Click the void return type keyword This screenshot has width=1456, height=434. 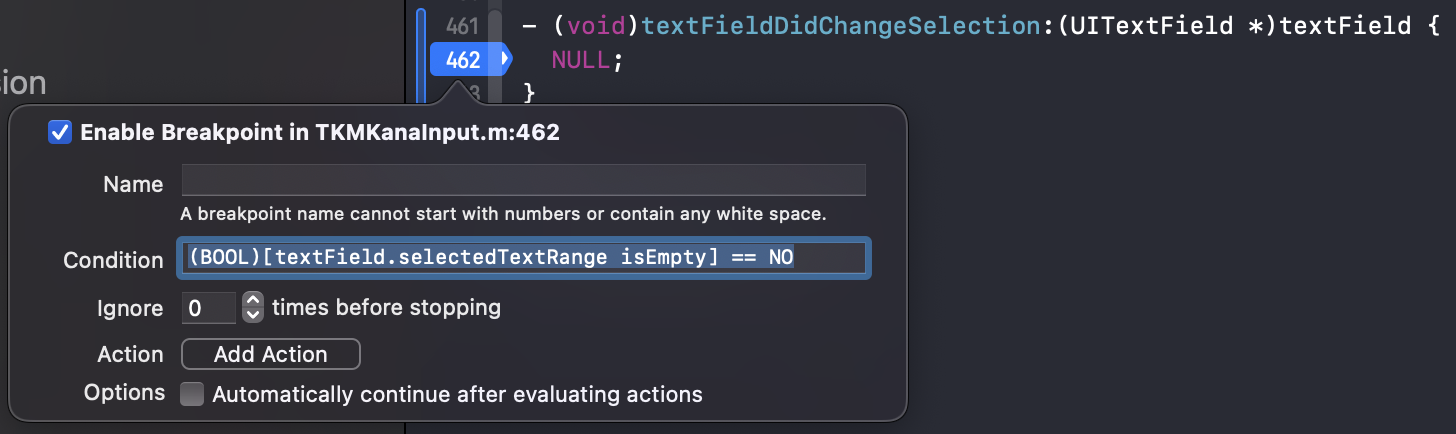[x=596, y=24]
